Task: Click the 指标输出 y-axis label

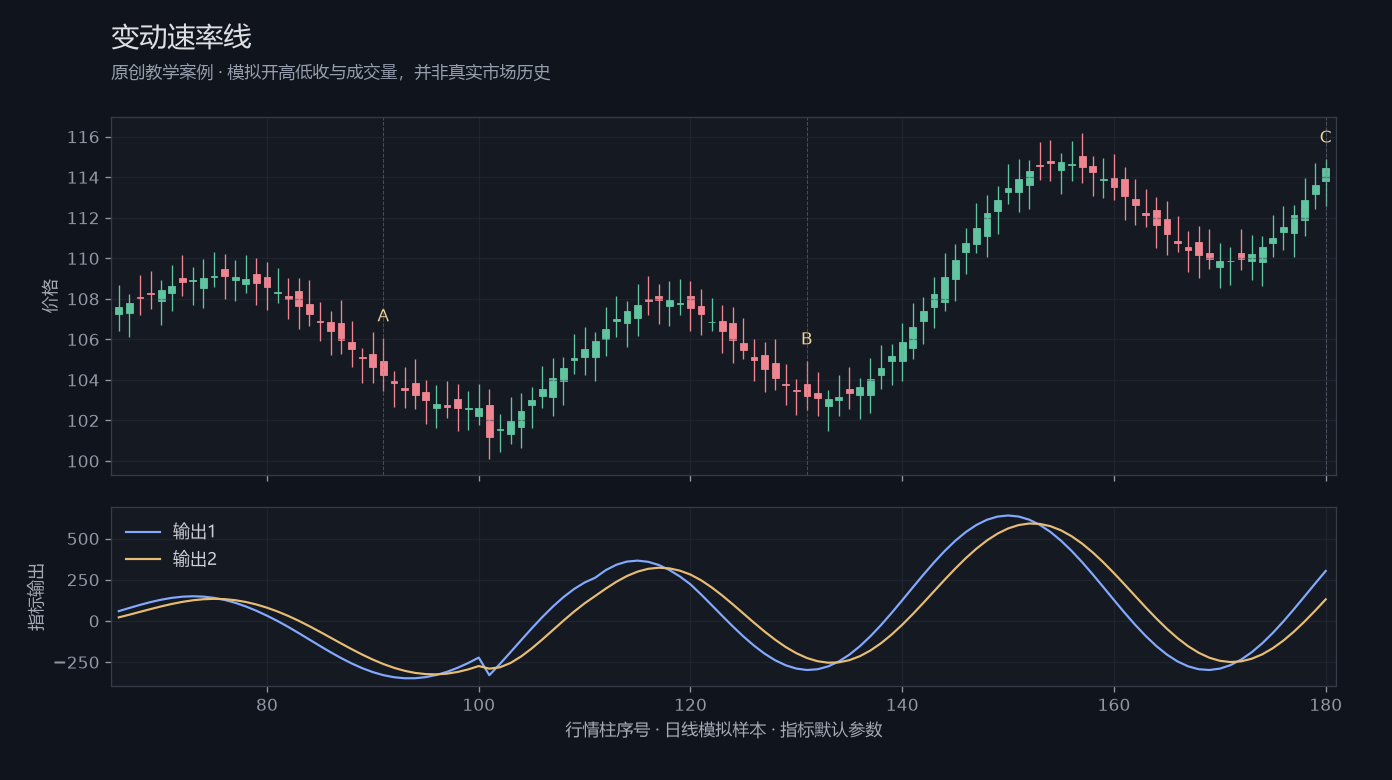Action: pyautogui.click(x=37, y=597)
